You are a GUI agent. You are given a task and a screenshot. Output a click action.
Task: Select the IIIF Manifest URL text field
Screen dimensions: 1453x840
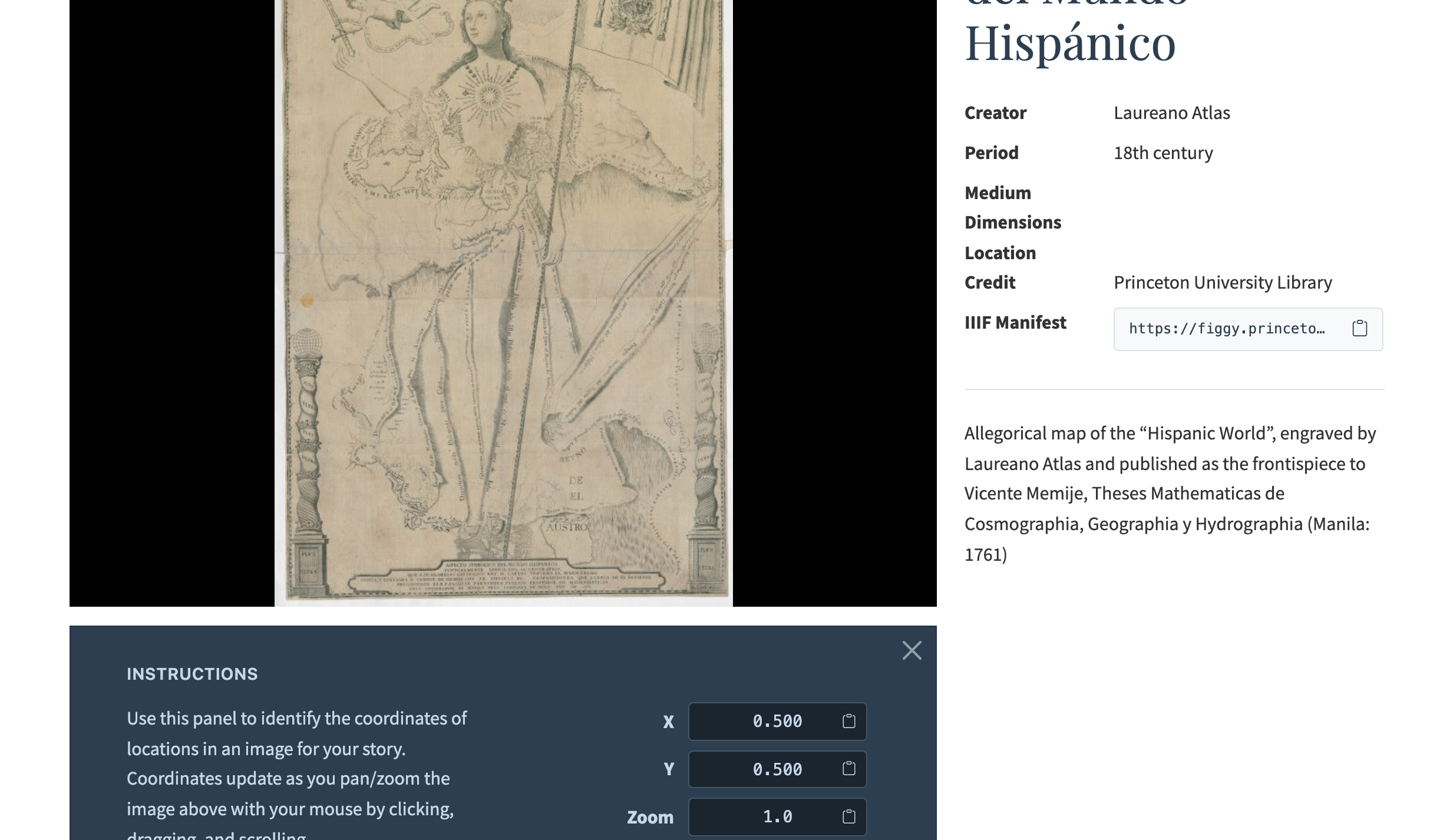(1227, 329)
